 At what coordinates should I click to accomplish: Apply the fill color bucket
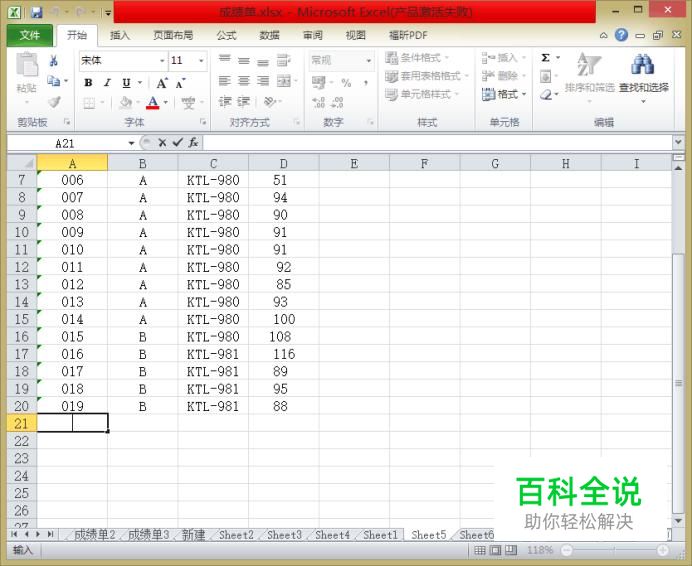tap(126, 102)
